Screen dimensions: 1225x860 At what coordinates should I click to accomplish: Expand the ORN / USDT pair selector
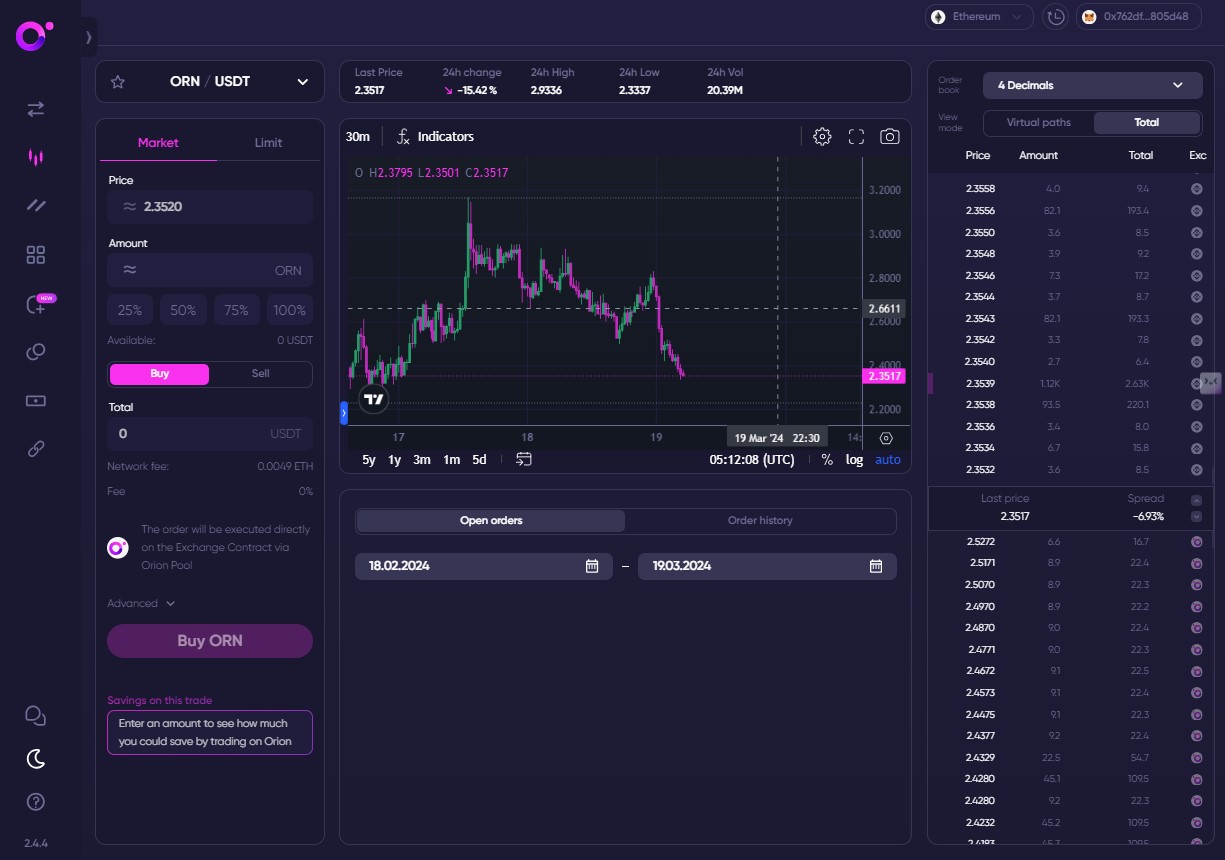[302, 82]
